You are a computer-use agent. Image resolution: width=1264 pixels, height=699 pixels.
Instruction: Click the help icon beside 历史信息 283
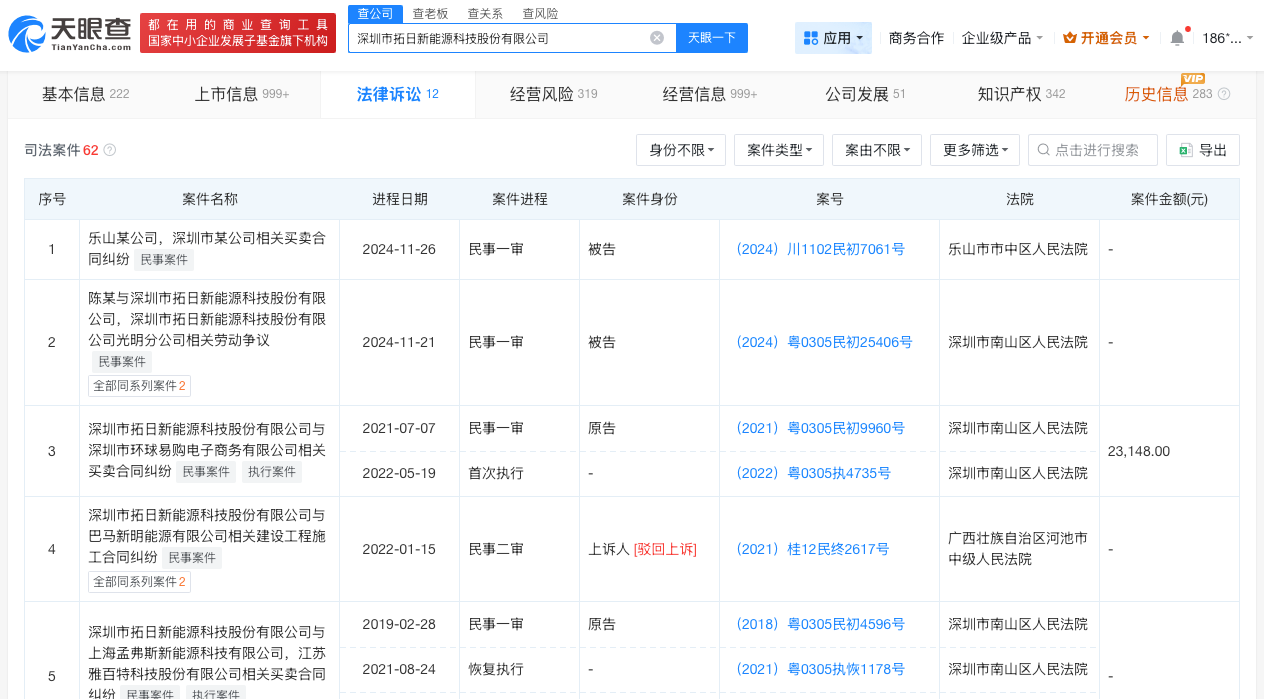coord(1224,94)
